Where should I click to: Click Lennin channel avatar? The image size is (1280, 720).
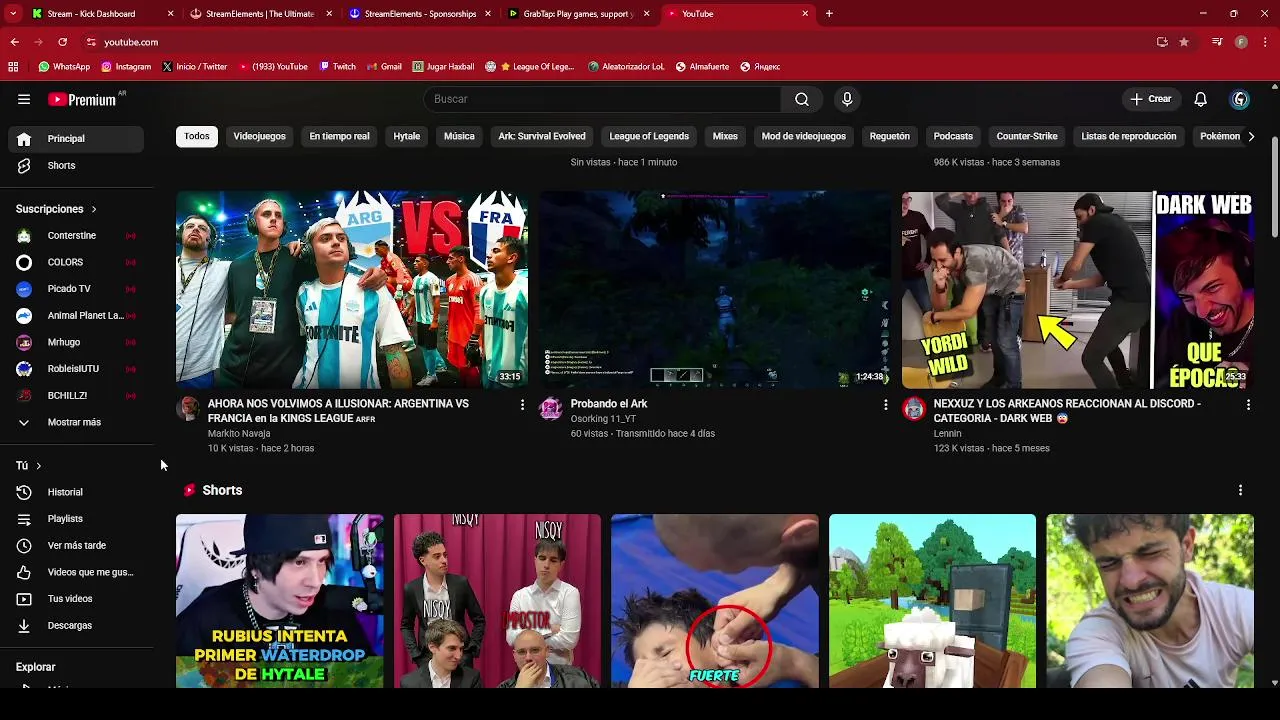tap(914, 408)
